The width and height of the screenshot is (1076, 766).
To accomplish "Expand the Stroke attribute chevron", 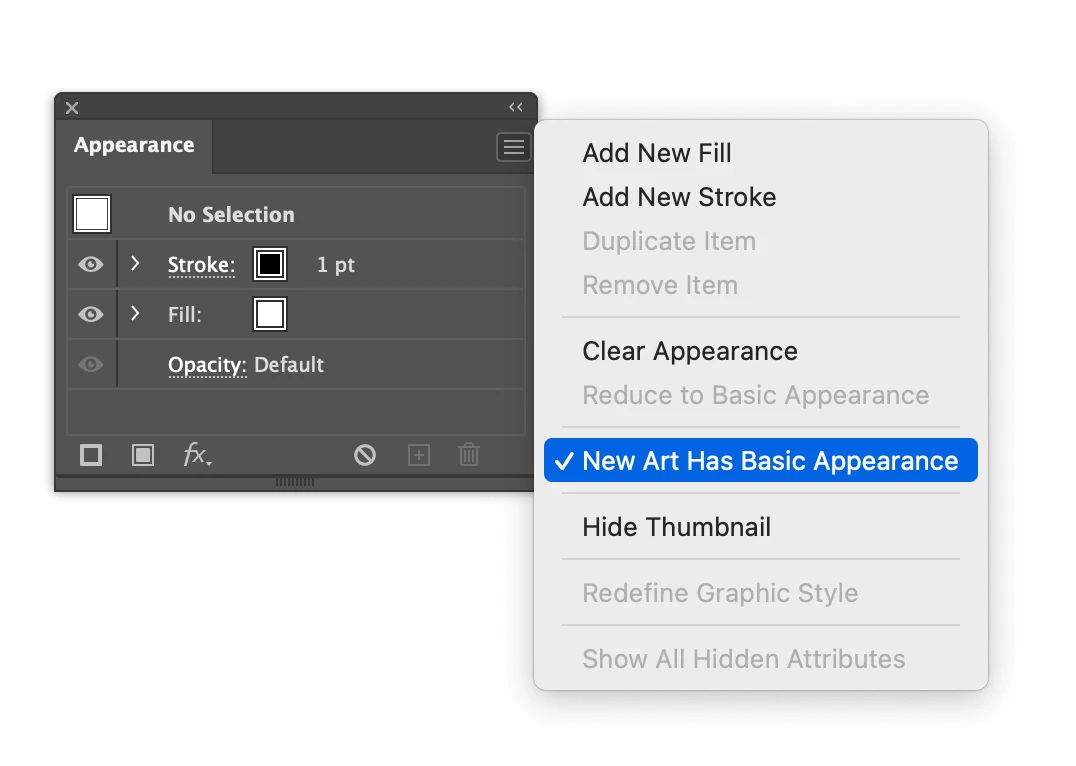I will coord(135,263).
